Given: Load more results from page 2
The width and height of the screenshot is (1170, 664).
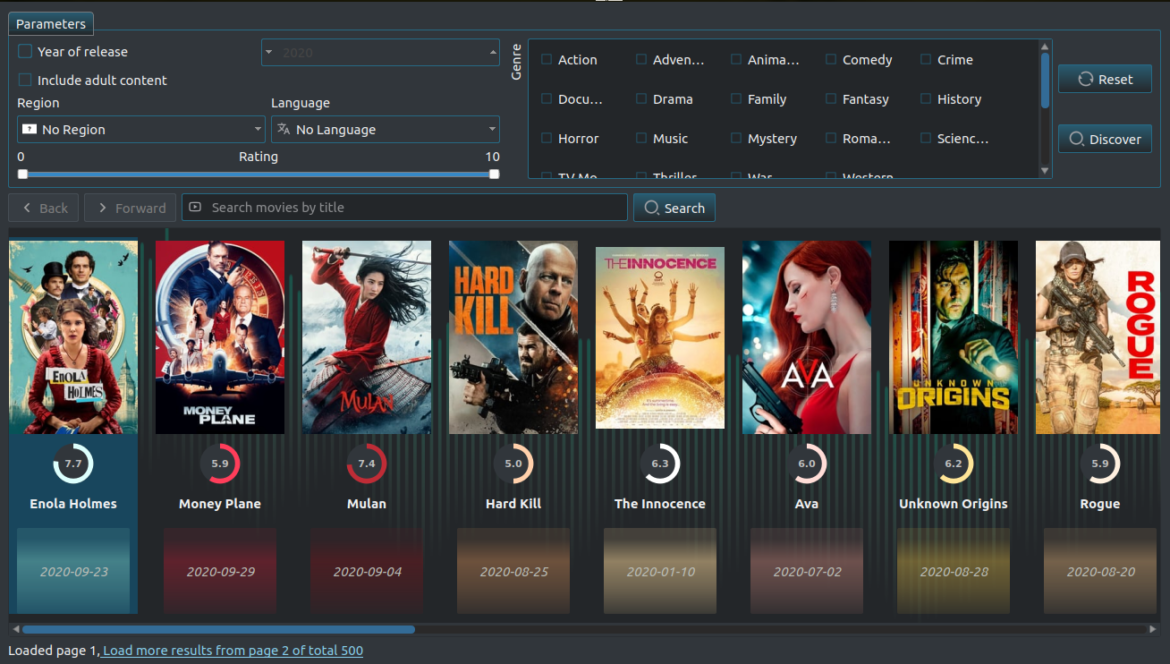Looking at the screenshot, I should pos(232,650).
